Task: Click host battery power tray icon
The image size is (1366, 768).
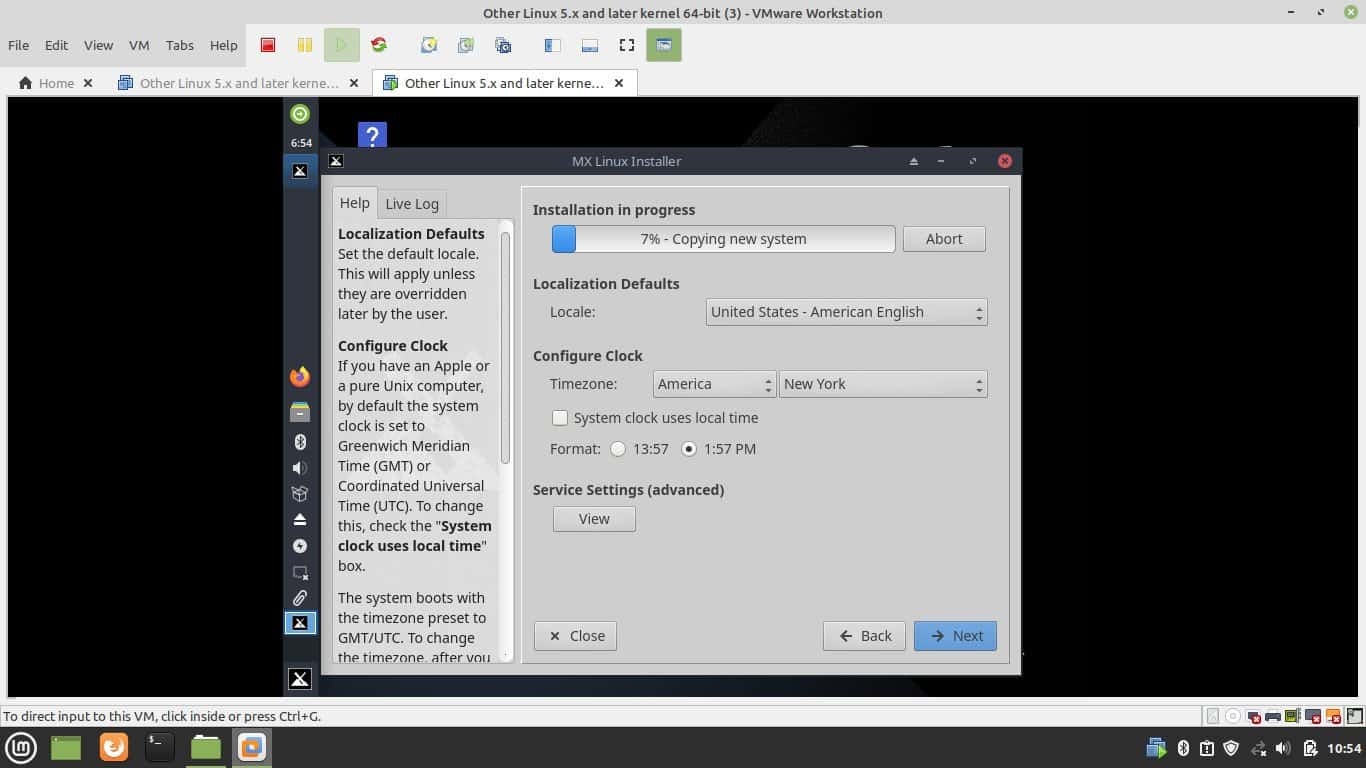Action: (1310, 748)
